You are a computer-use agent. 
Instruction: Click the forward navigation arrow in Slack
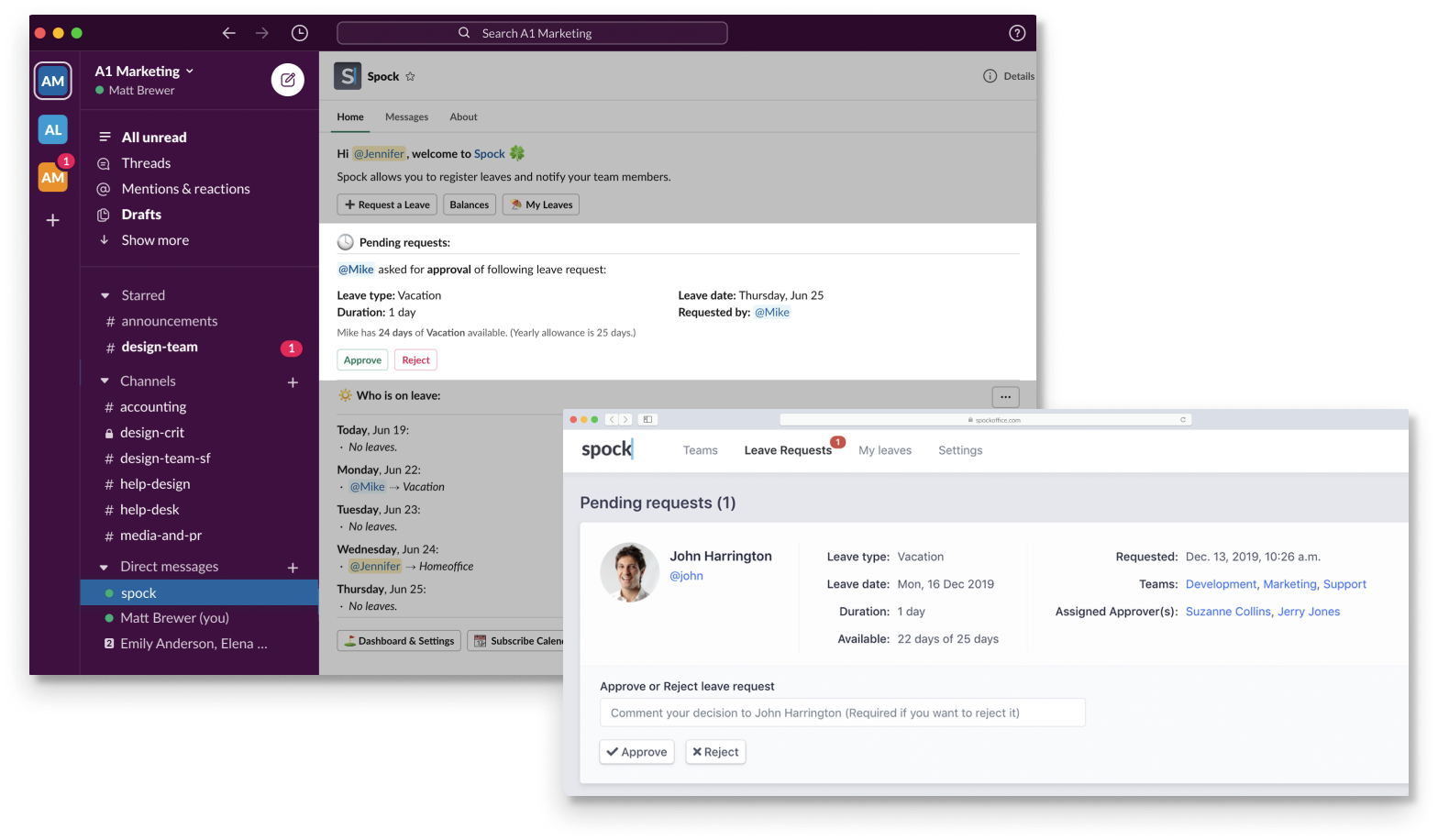click(262, 33)
